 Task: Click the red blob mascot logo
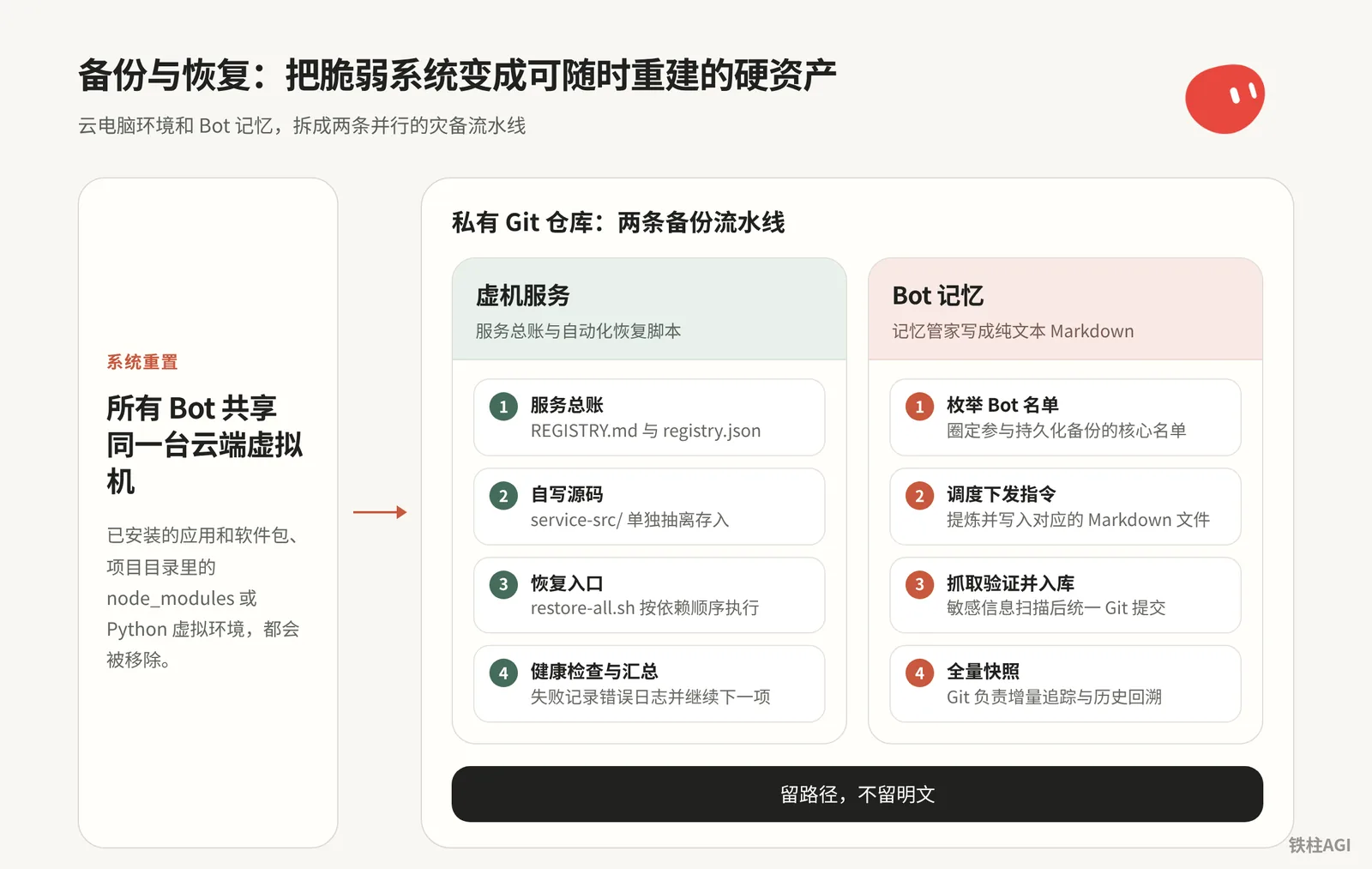[1225, 99]
